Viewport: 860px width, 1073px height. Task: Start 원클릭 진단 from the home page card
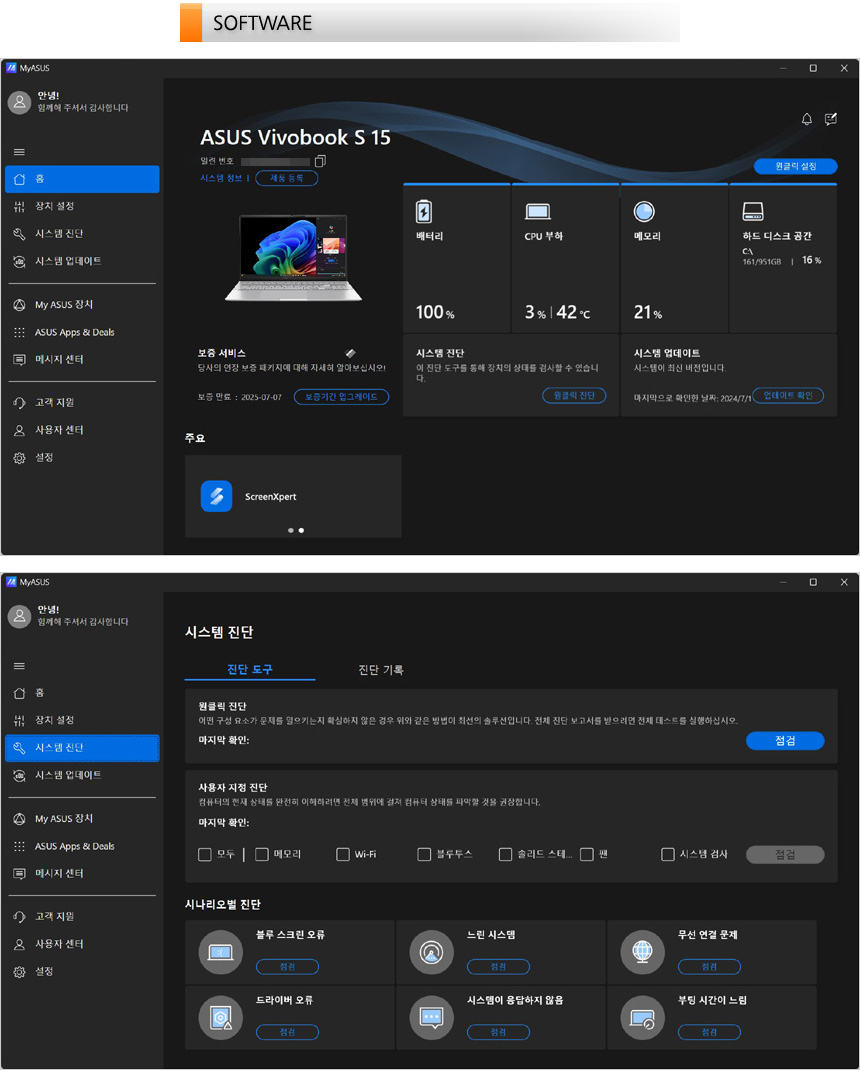click(574, 396)
